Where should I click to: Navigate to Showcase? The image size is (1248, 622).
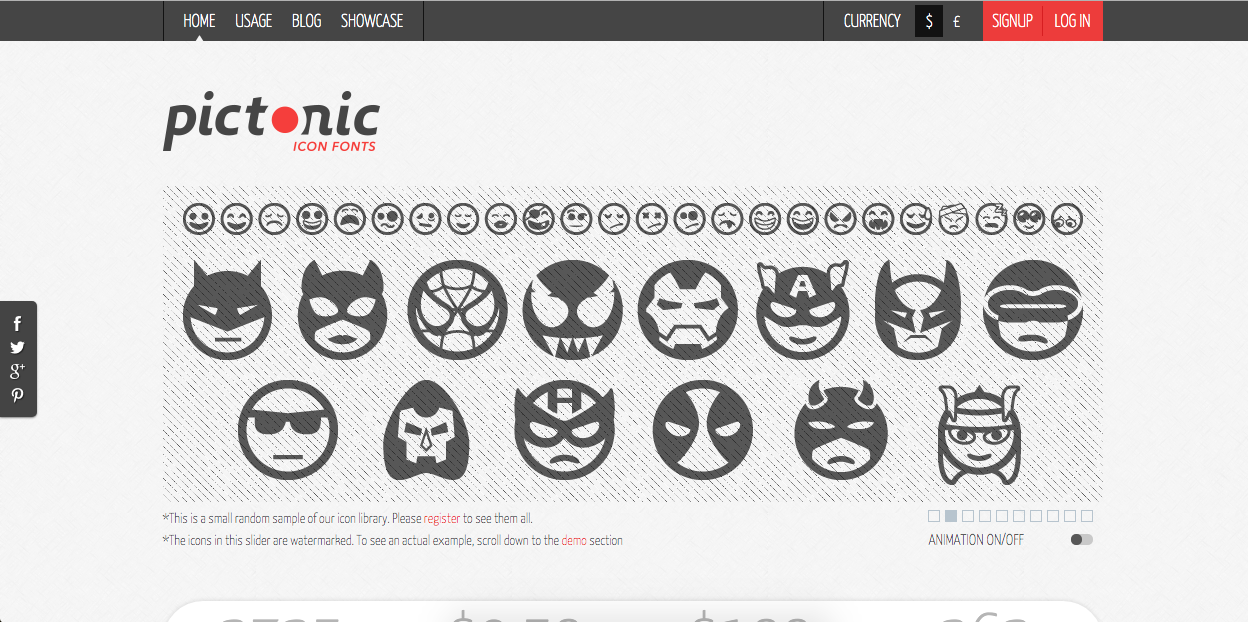coord(372,21)
